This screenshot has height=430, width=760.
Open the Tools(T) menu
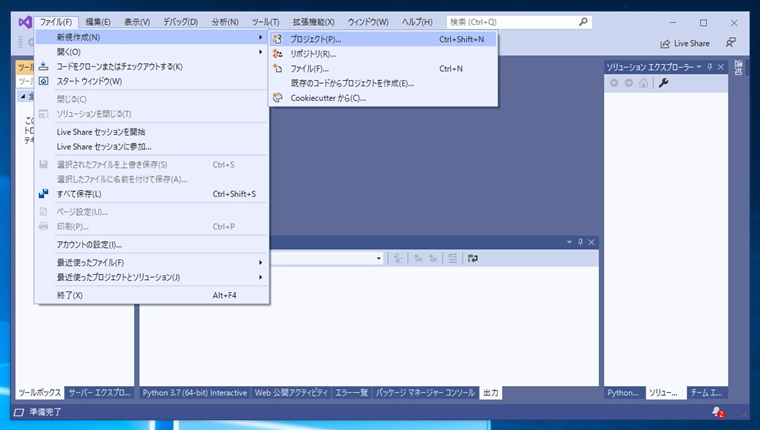tap(265, 22)
